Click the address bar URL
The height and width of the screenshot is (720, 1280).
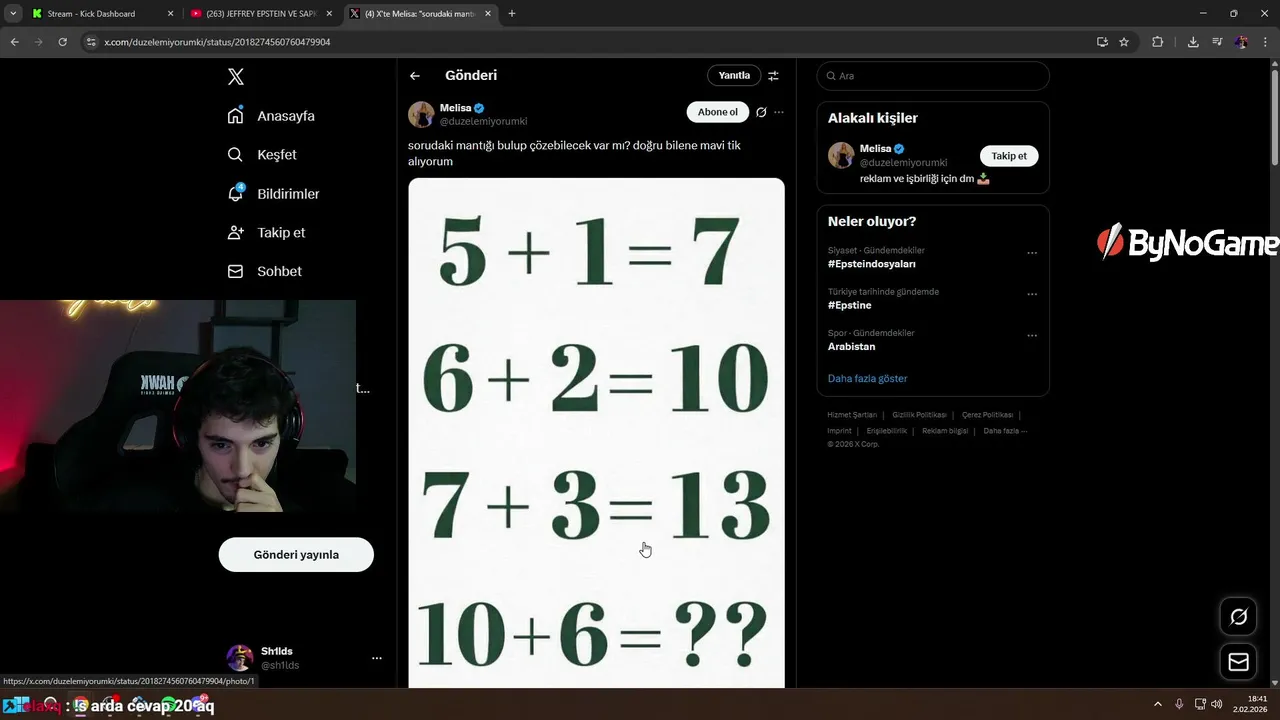click(x=217, y=42)
